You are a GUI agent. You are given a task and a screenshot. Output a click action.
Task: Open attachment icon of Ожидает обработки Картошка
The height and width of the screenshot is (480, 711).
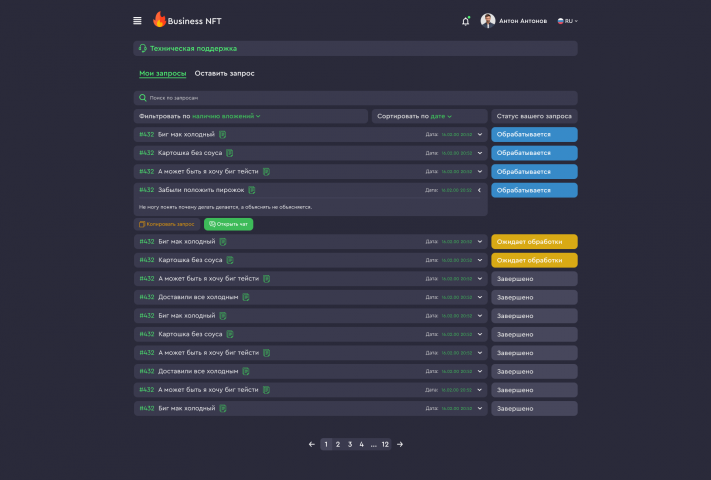tap(230, 260)
